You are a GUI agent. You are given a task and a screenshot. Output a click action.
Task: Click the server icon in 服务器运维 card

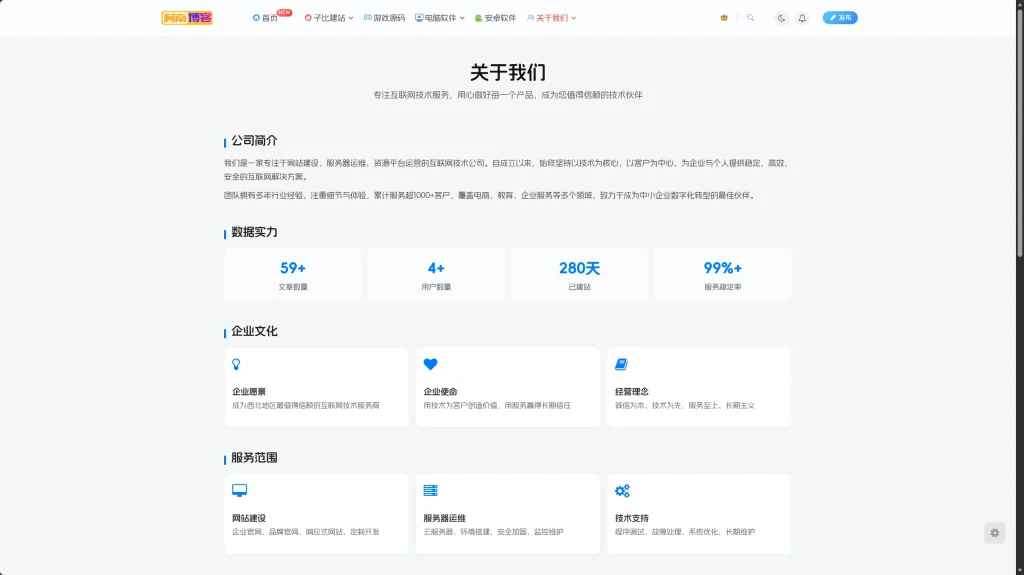click(430, 490)
